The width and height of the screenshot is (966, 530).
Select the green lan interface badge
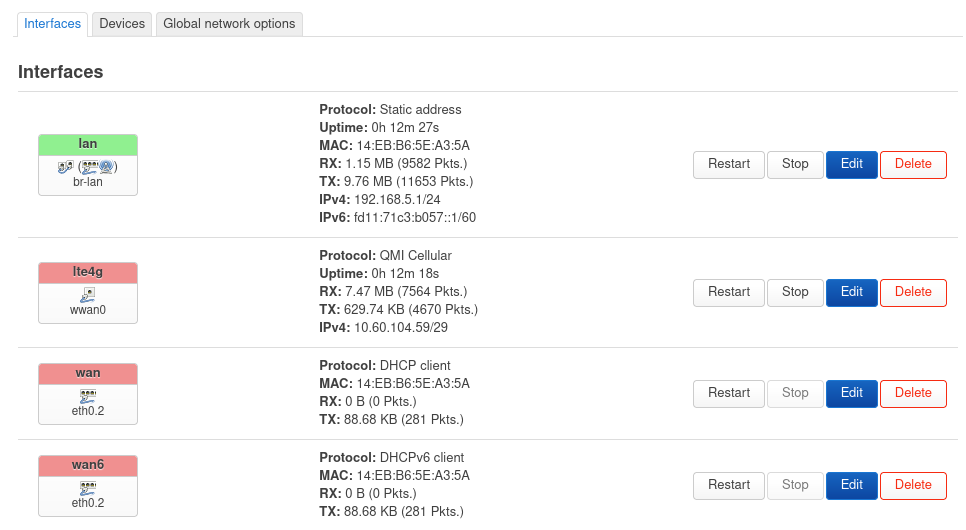tap(87, 144)
